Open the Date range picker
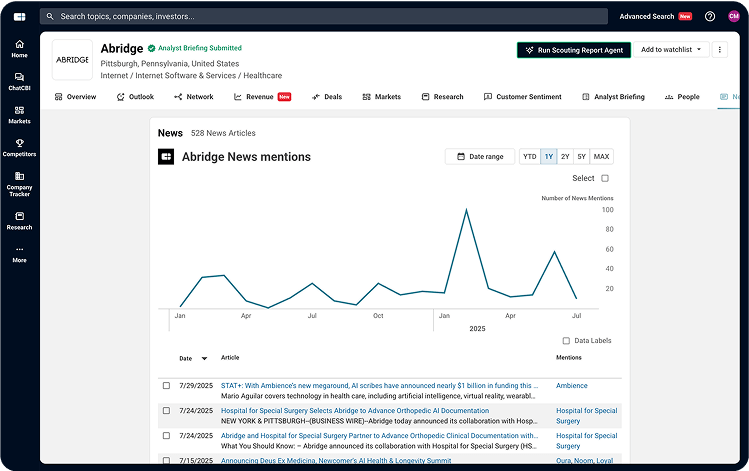This screenshot has width=749, height=471. point(480,157)
